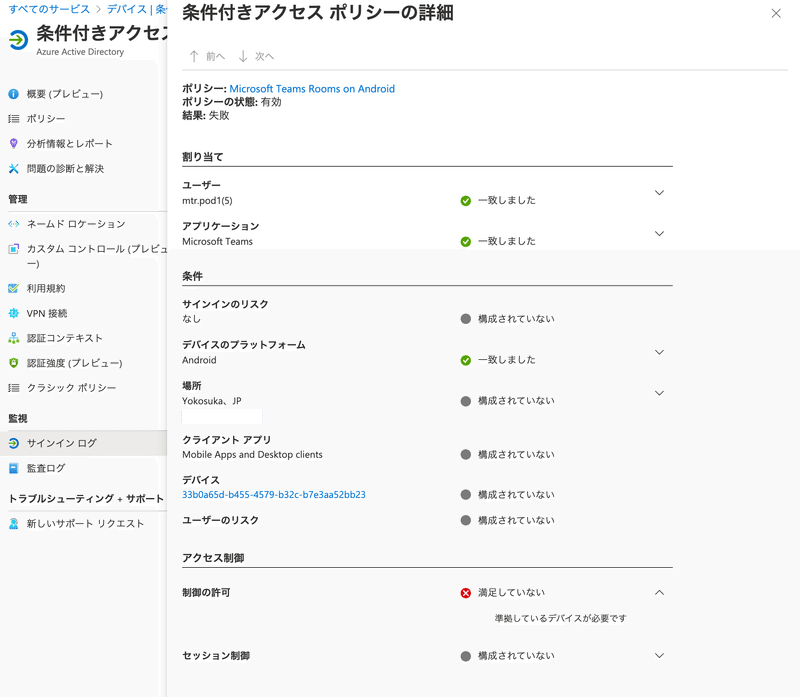Click the up arrow icon beside 前へ
The width and height of the screenshot is (800, 697).
click(194, 56)
